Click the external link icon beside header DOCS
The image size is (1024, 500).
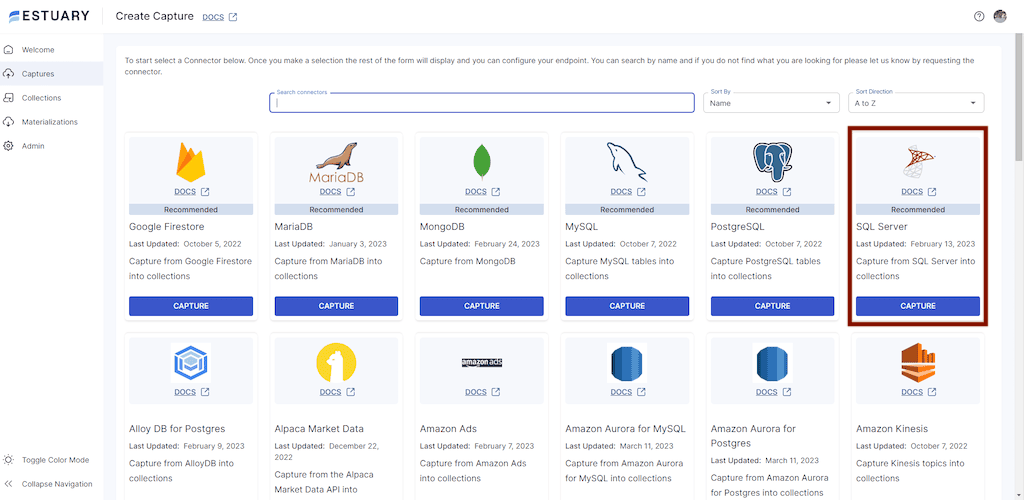pyautogui.click(x=233, y=17)
